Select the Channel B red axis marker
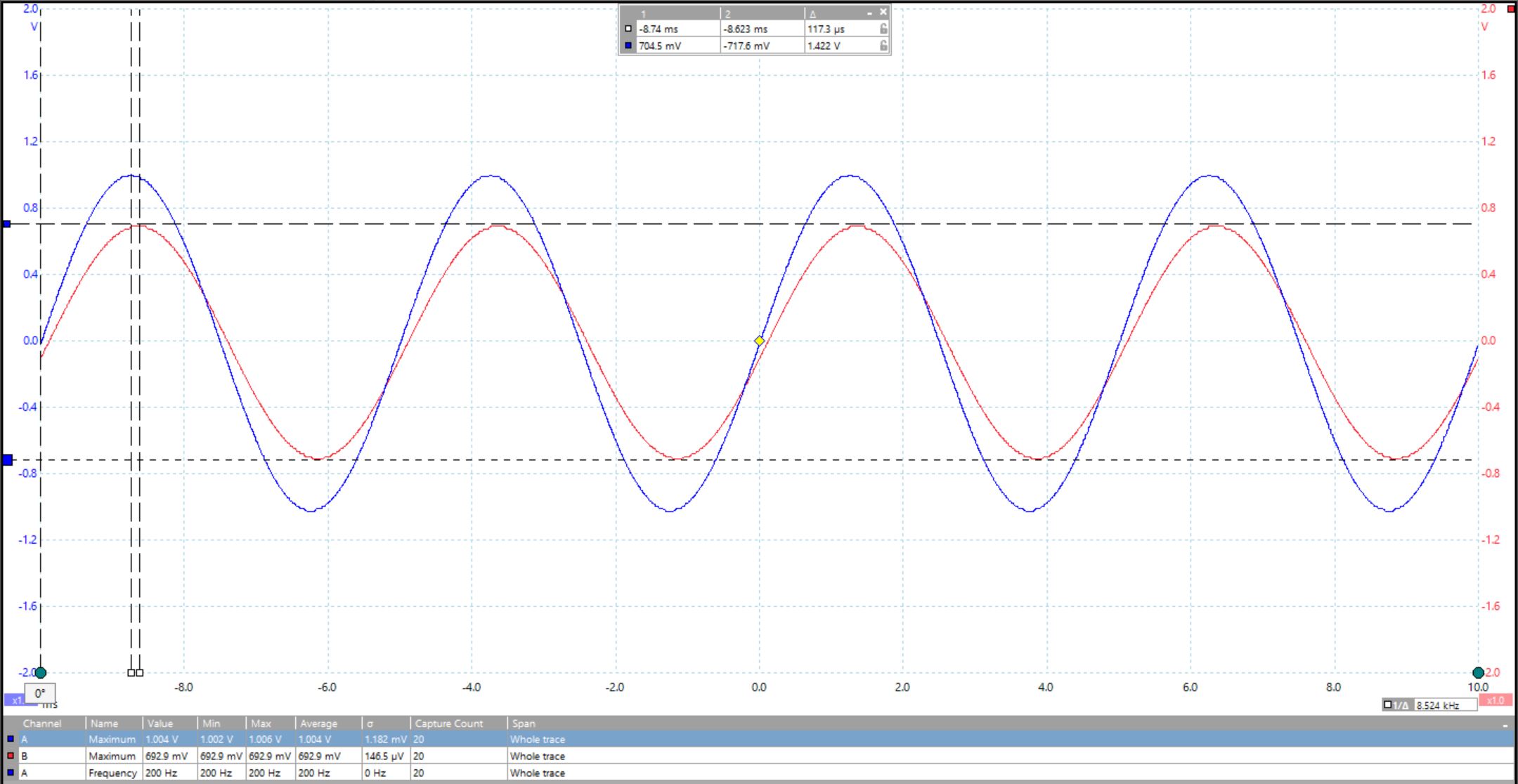Screen dimensions: 1518x784 pos(1511,10)
